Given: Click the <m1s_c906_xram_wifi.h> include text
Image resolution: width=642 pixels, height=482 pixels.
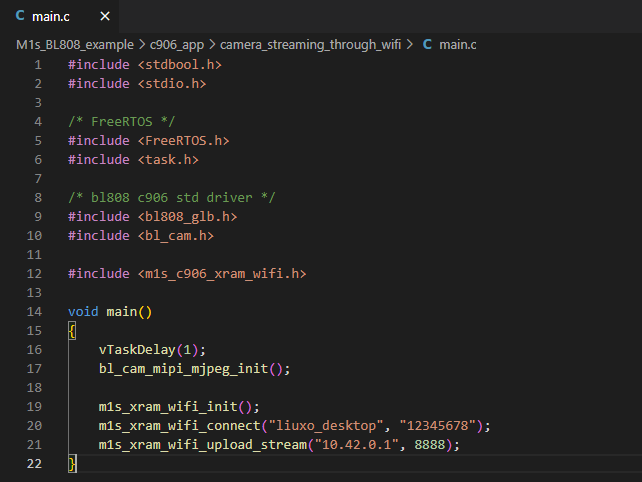Looking at the screenshot, I should 222,274.
